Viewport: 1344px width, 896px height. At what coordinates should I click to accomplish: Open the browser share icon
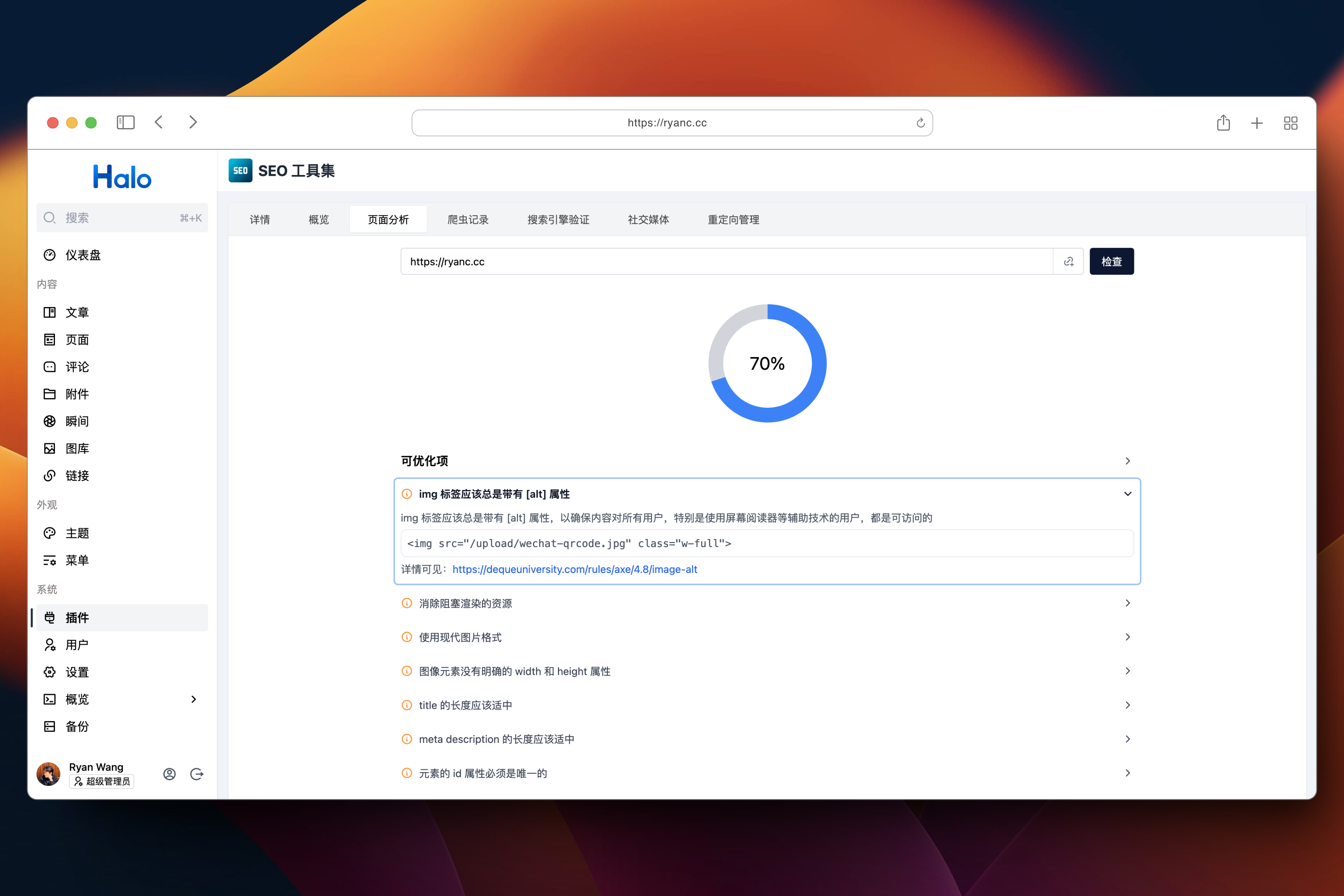tap(1223, 122)
